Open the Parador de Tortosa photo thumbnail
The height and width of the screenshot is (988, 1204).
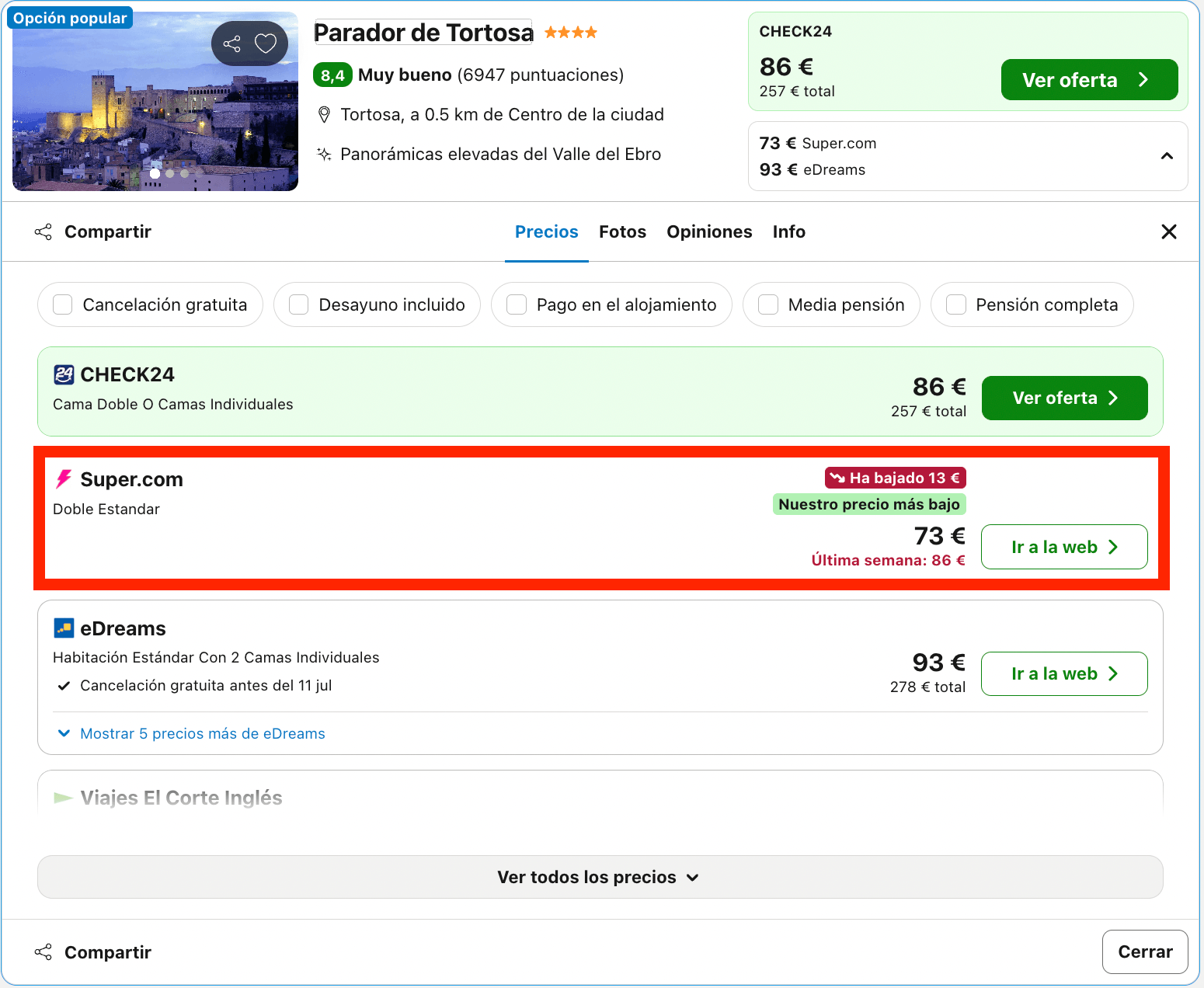pos(155,101)
